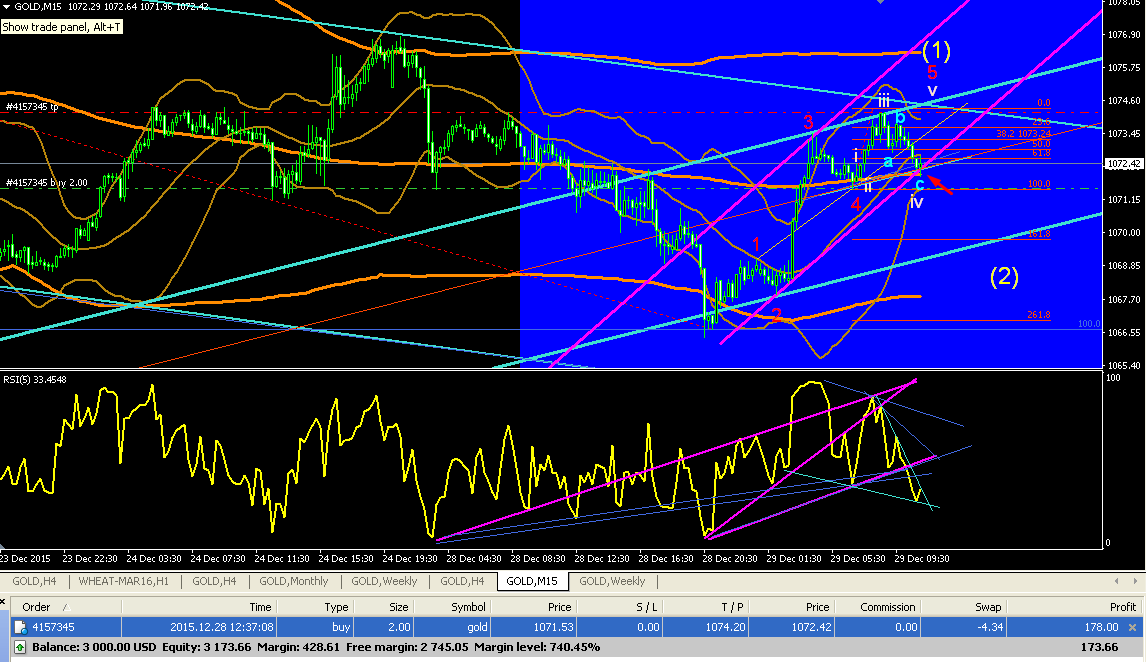Click the Price header next to Commission
Screen dimensions: 1146x662
click(x=791, y=607)
